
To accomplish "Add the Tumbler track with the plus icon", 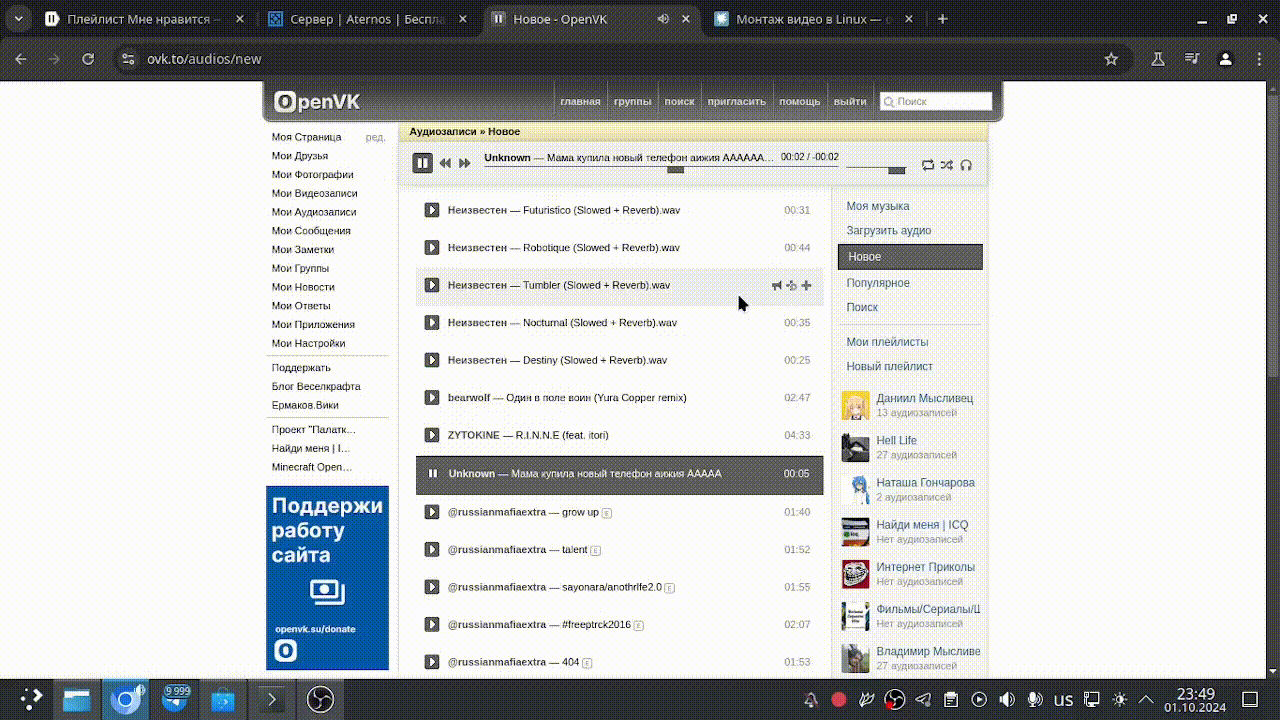I will [x=807, y=286].
